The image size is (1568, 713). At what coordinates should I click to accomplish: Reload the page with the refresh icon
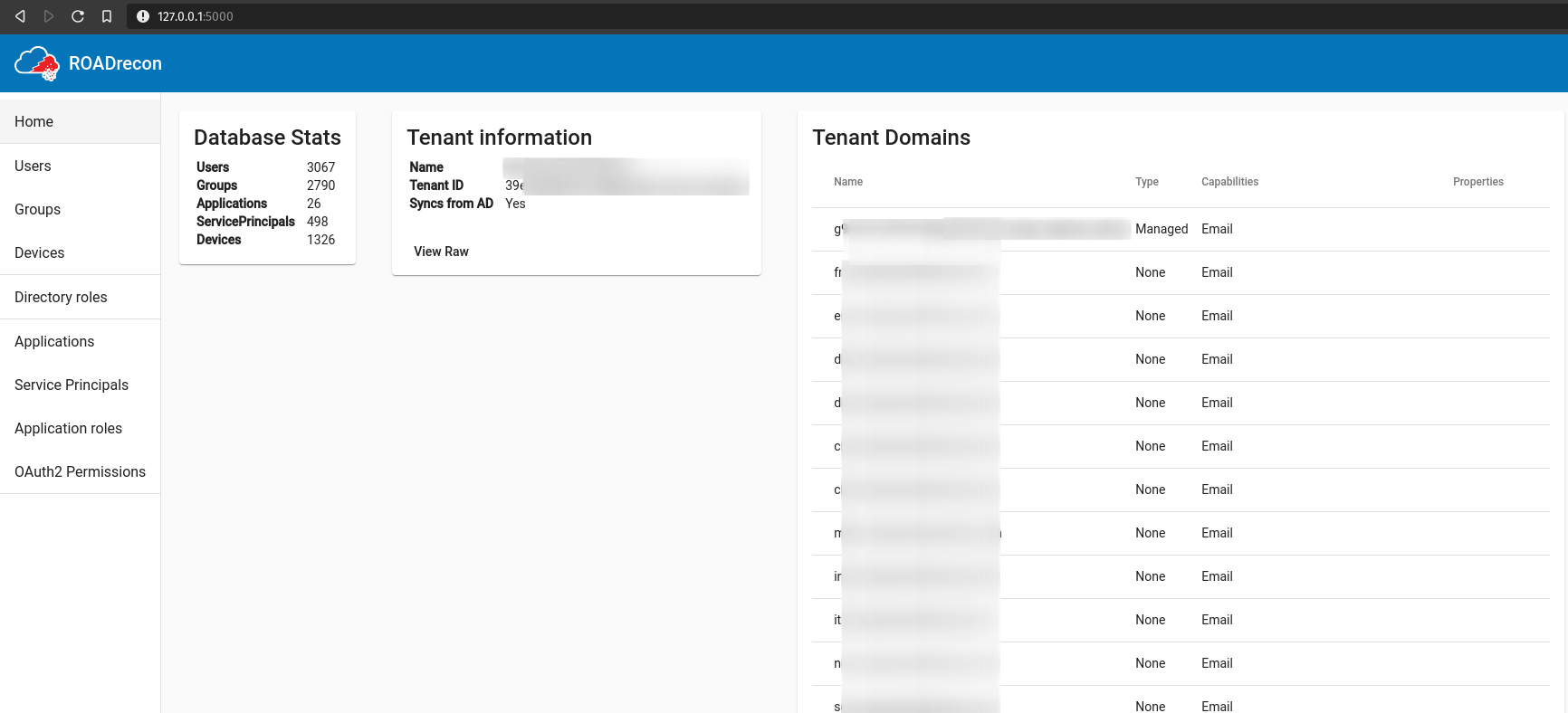click(x=78, y=16)
